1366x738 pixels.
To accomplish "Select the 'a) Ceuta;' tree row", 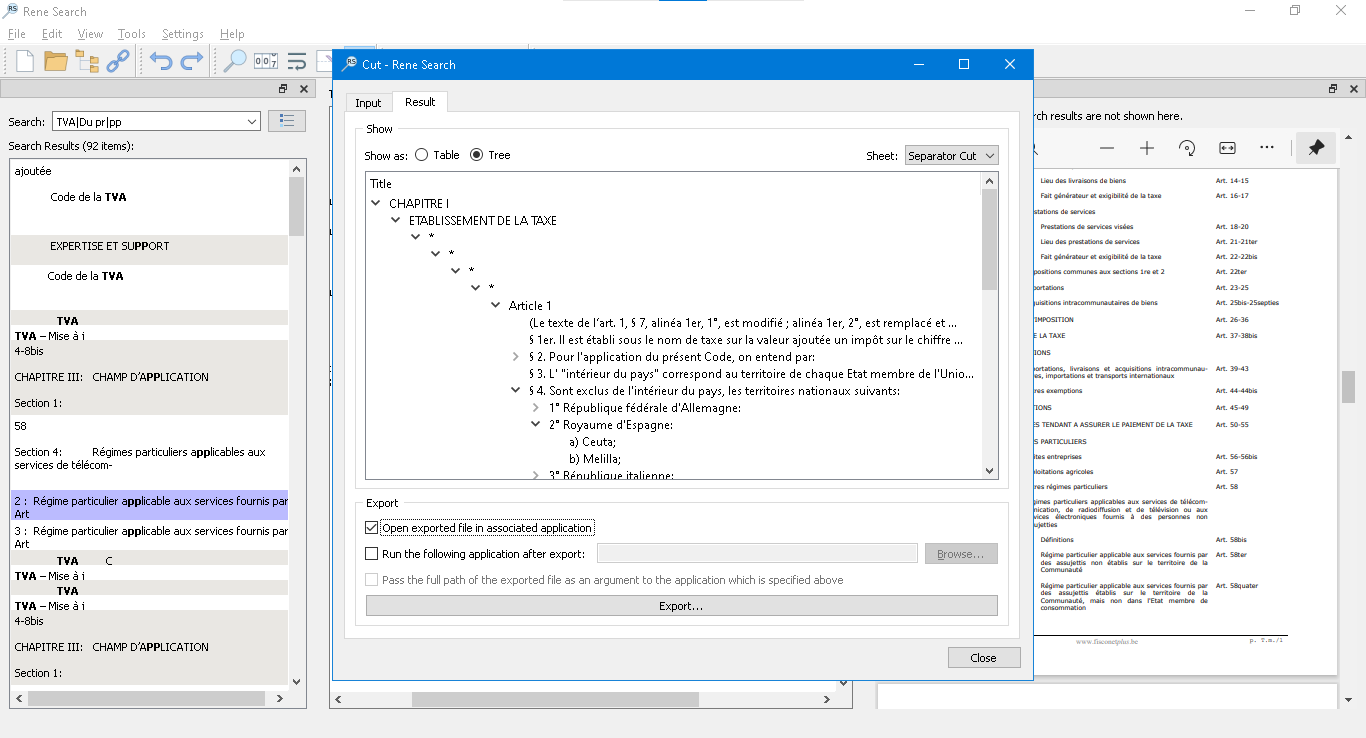I will [x=593, y=442].
